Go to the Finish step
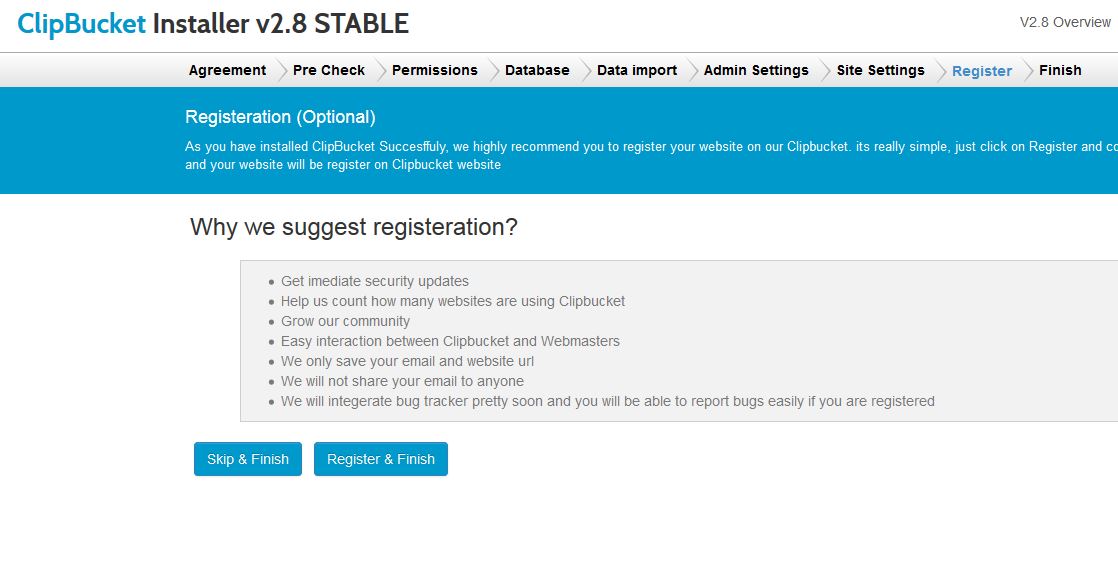The image size is (1118, 580). 1060,70
